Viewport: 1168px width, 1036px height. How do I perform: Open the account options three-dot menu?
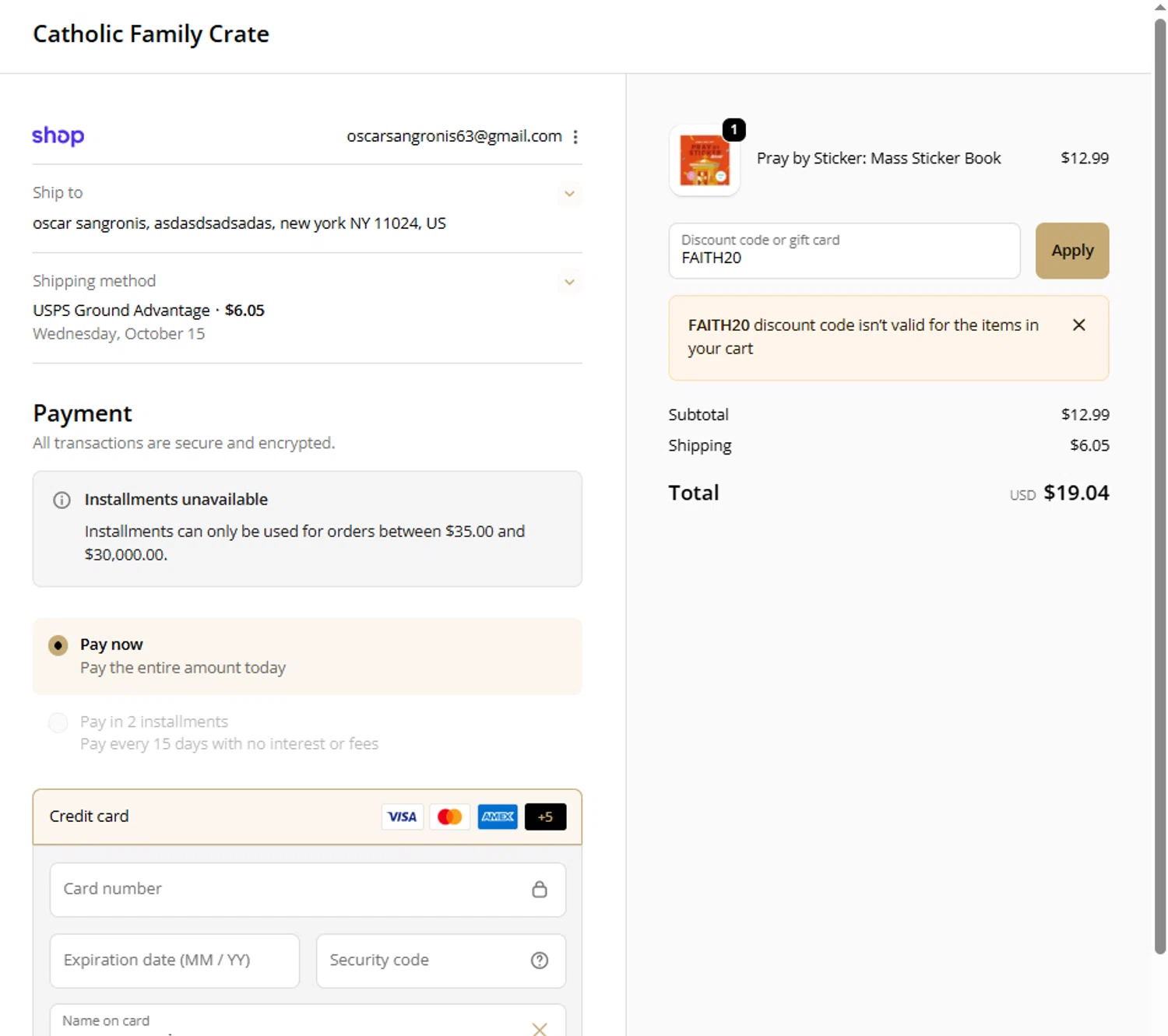tap(575, 137)
